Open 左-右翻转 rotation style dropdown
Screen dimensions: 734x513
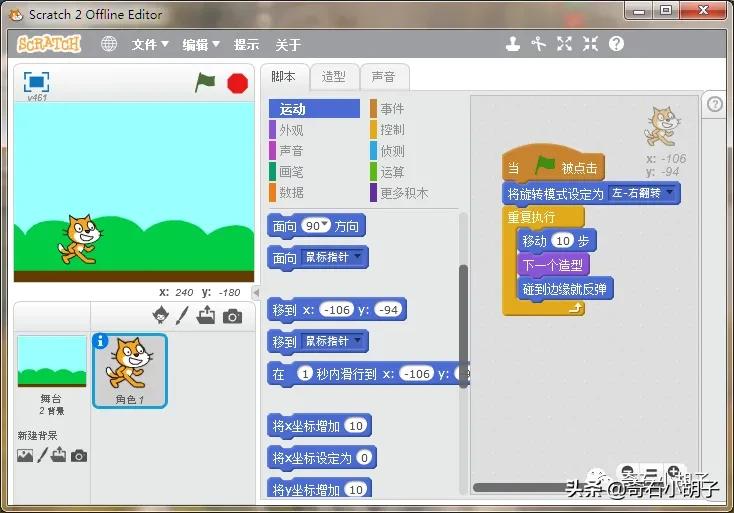coord(670,192)
